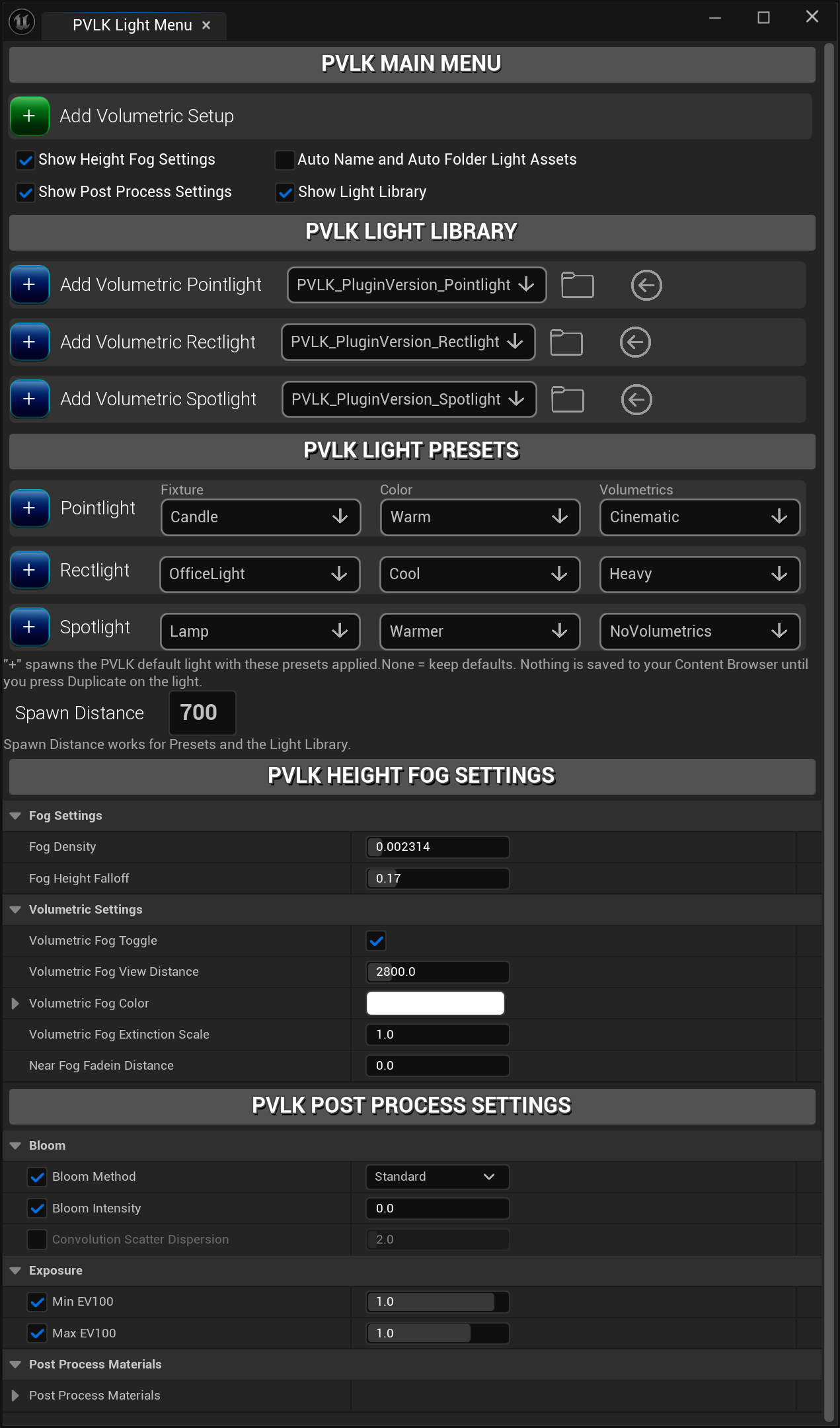Open PVLK_PluginVersion_Rectlight dropdown
Image resolution: width=840 pixels, height=1428 pixels.
click(408, 342)
